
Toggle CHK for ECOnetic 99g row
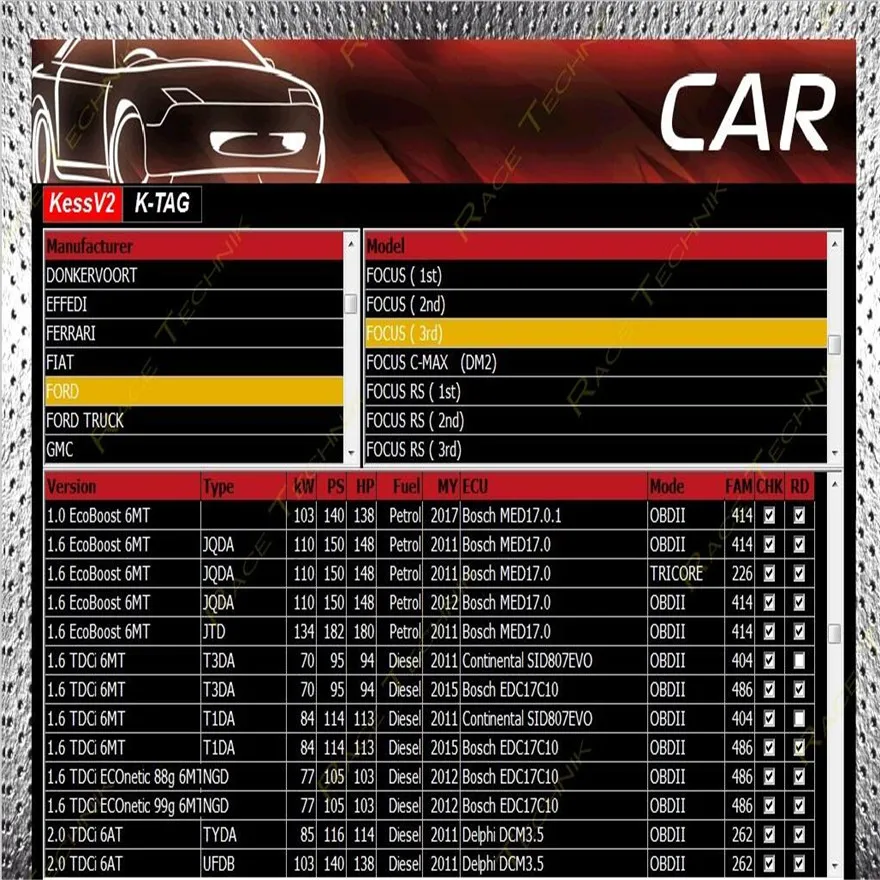pos(769,806)
